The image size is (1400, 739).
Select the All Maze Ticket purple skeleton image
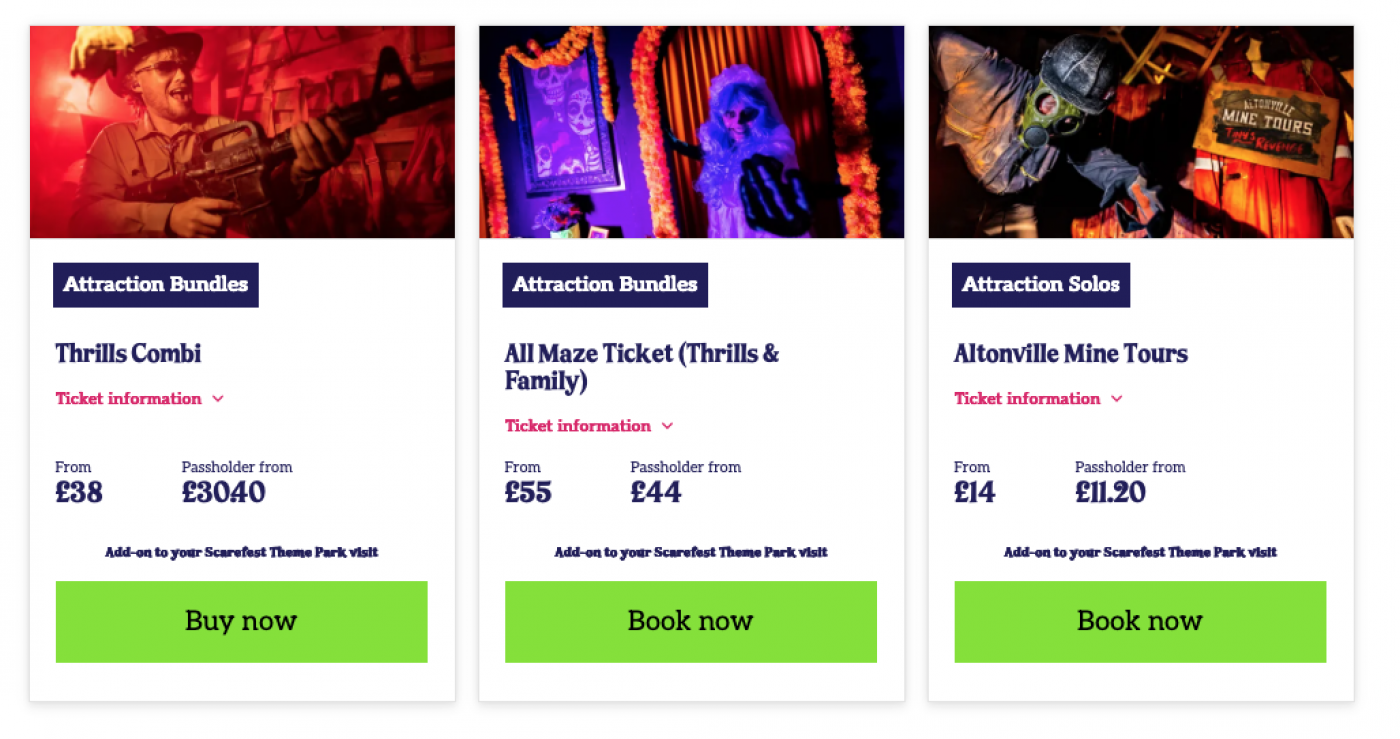pyautogui.click(x=691, y=132)
